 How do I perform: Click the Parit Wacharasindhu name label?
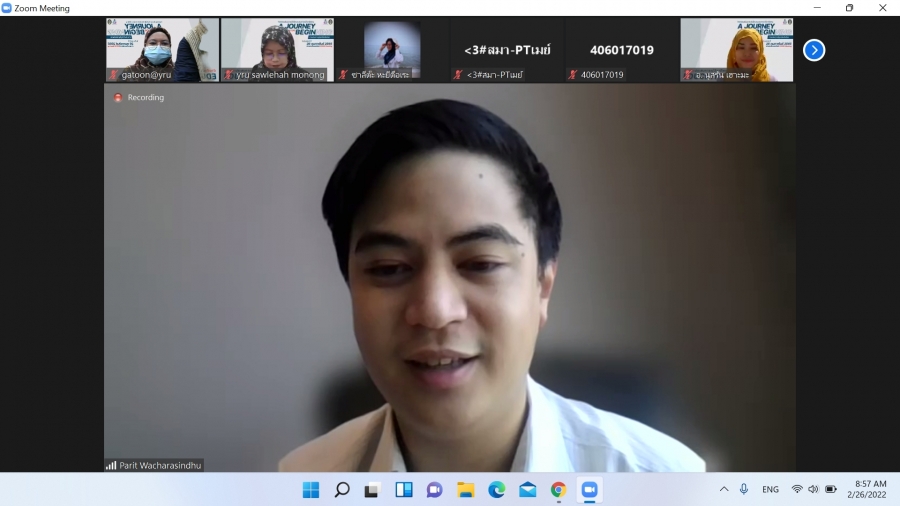160,465
